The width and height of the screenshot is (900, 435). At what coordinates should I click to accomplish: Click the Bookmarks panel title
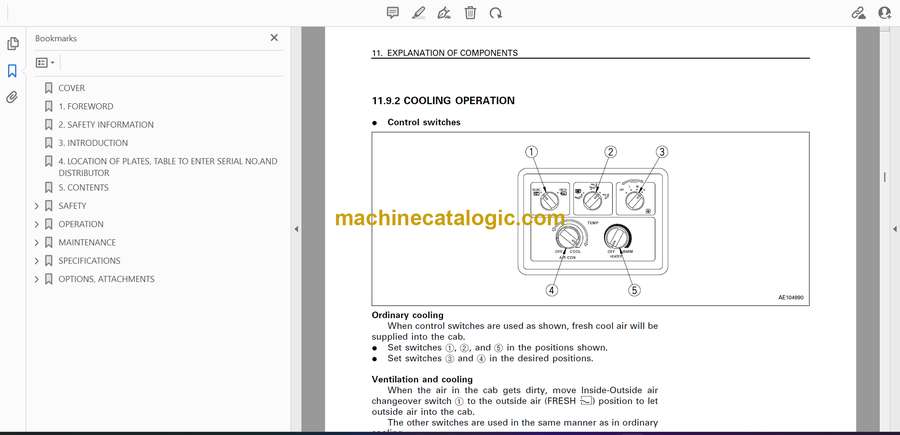[56, 38]
